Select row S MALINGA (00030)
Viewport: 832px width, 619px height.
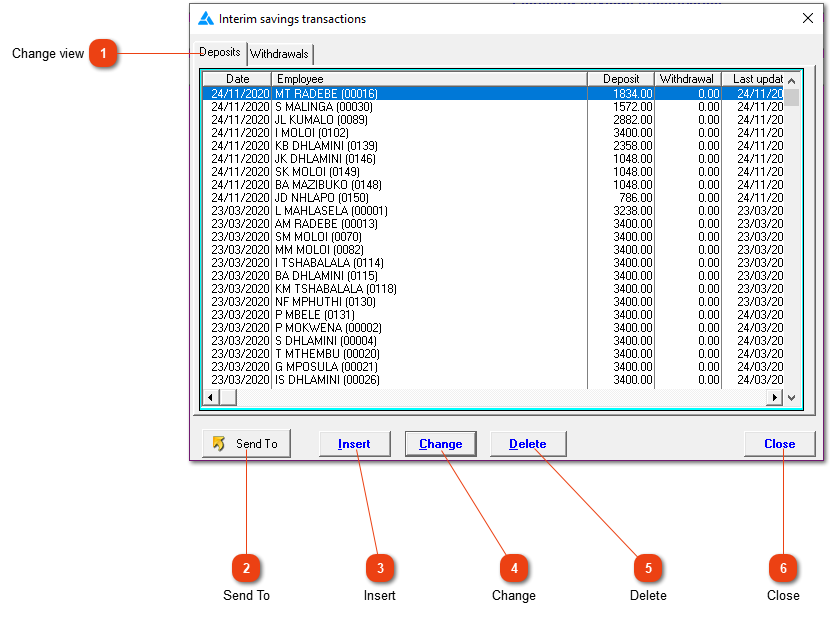coord(493,107)
